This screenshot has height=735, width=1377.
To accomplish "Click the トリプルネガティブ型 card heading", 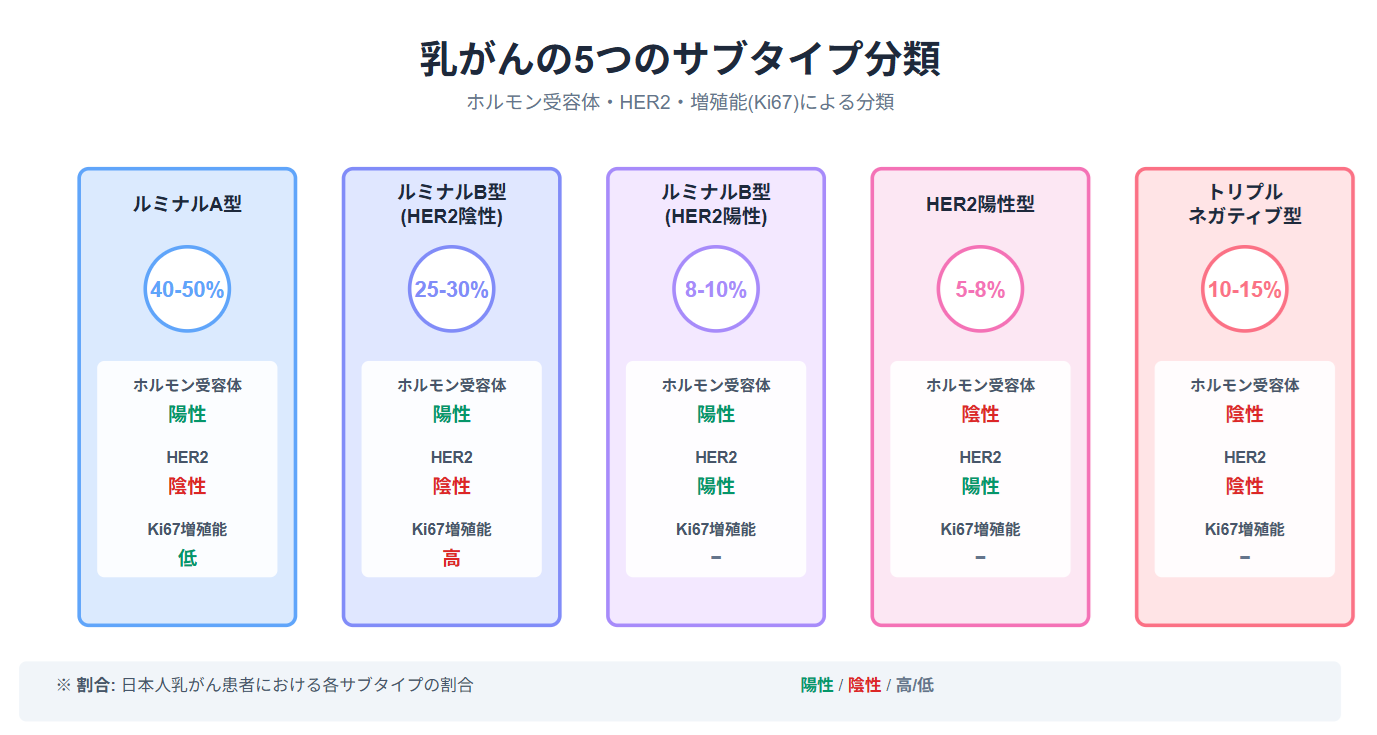I will [1244, 204].
